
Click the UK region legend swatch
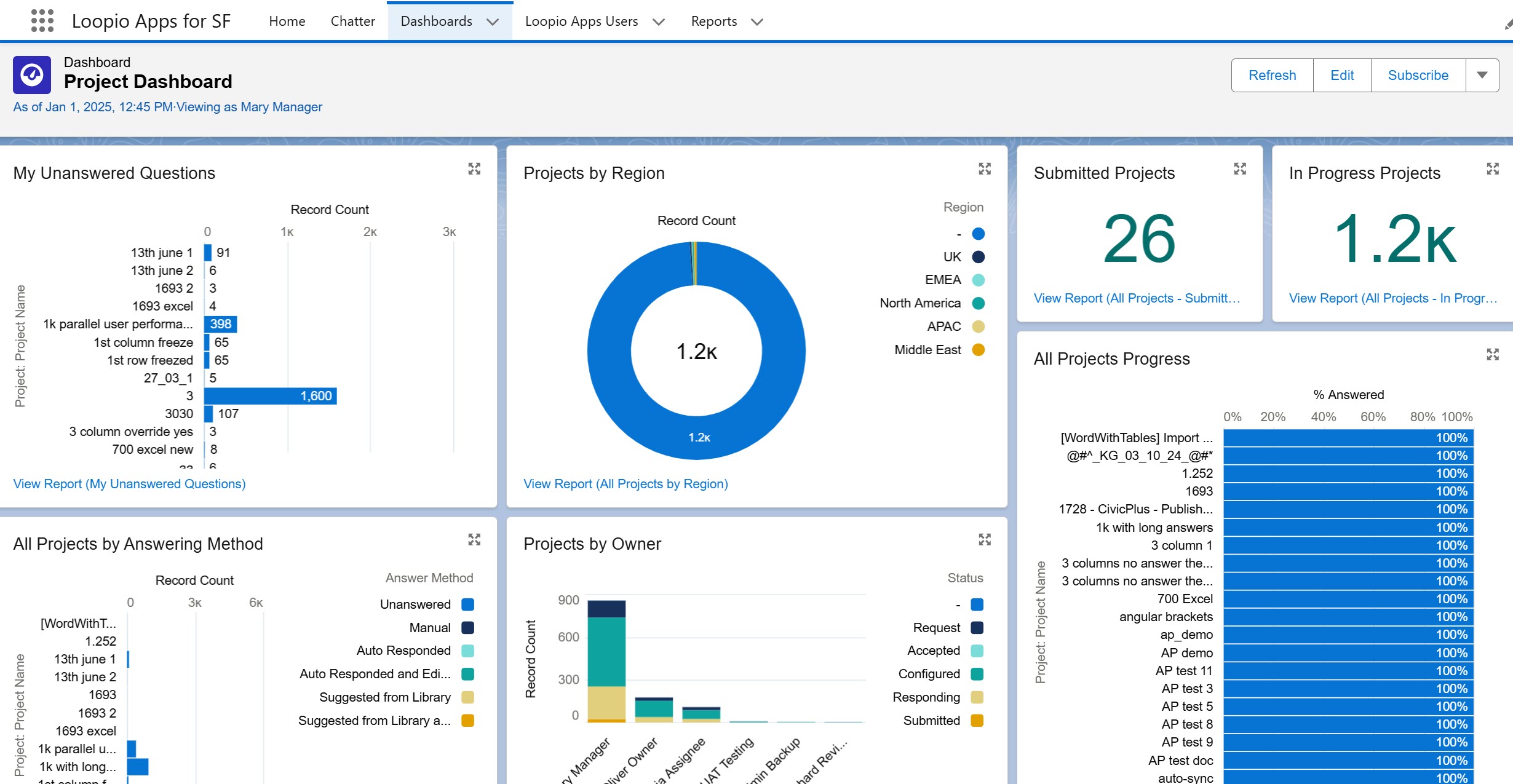(979, 257)
